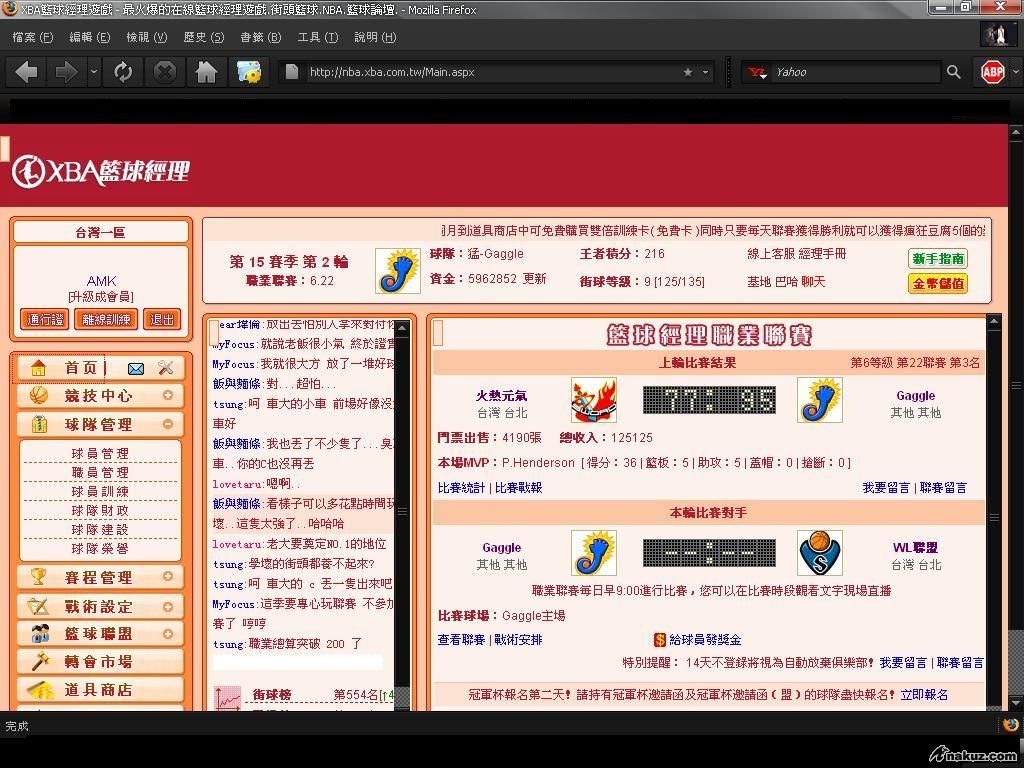
Task: Click the 火熱元氣 team logo
Action: click(x=594, y=400)
